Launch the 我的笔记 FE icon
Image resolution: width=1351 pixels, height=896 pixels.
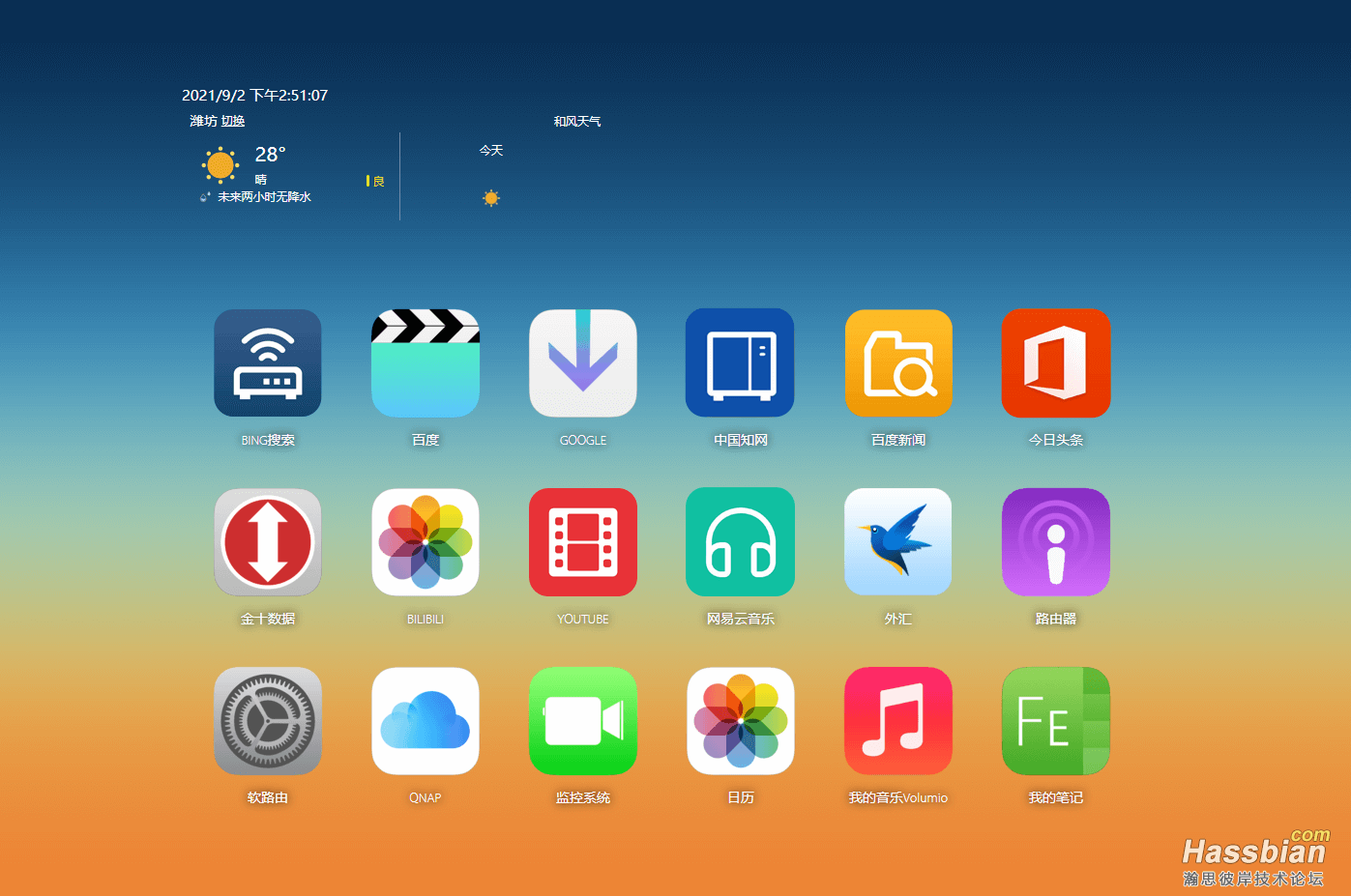click(1056, 720)
